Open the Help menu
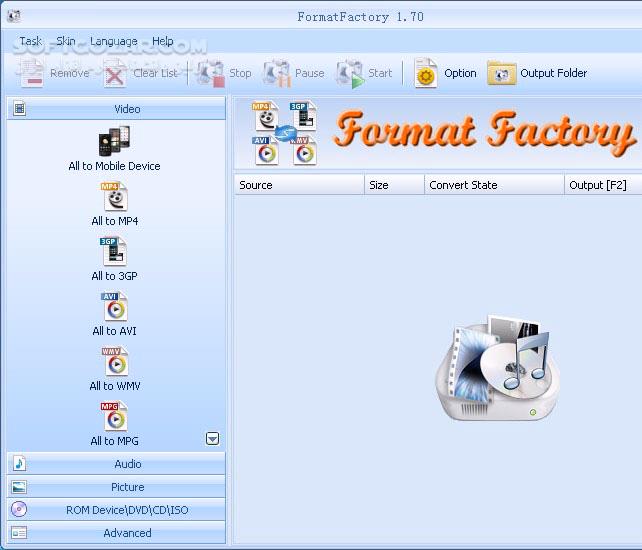This screenshot has height=550, width=642. click(x=163, y=41)
